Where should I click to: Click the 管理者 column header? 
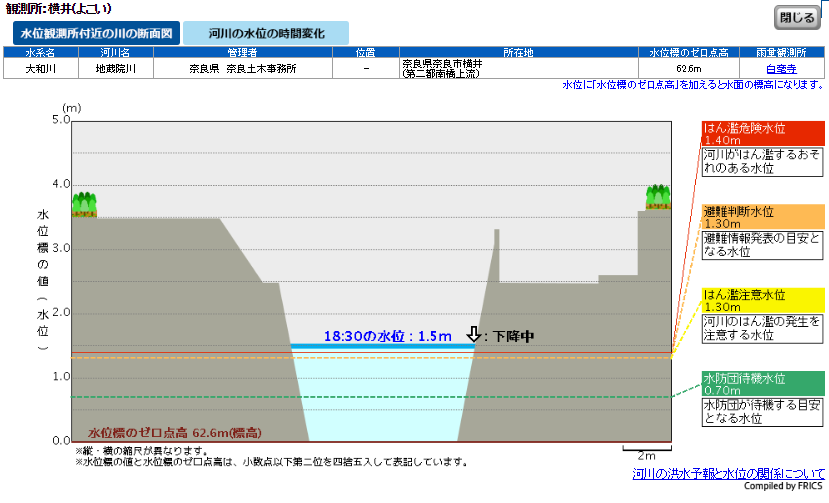coord(243,52)
